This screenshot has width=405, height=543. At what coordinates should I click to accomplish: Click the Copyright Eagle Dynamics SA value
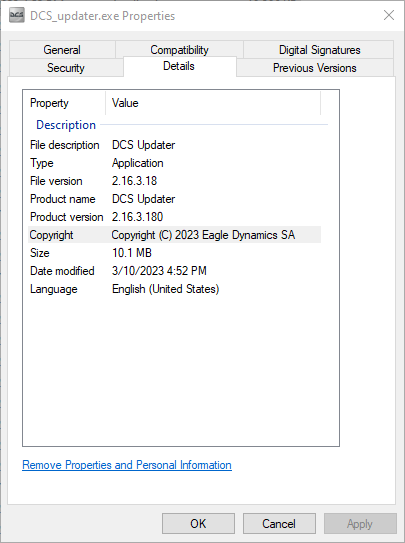(x=203, y=235)
